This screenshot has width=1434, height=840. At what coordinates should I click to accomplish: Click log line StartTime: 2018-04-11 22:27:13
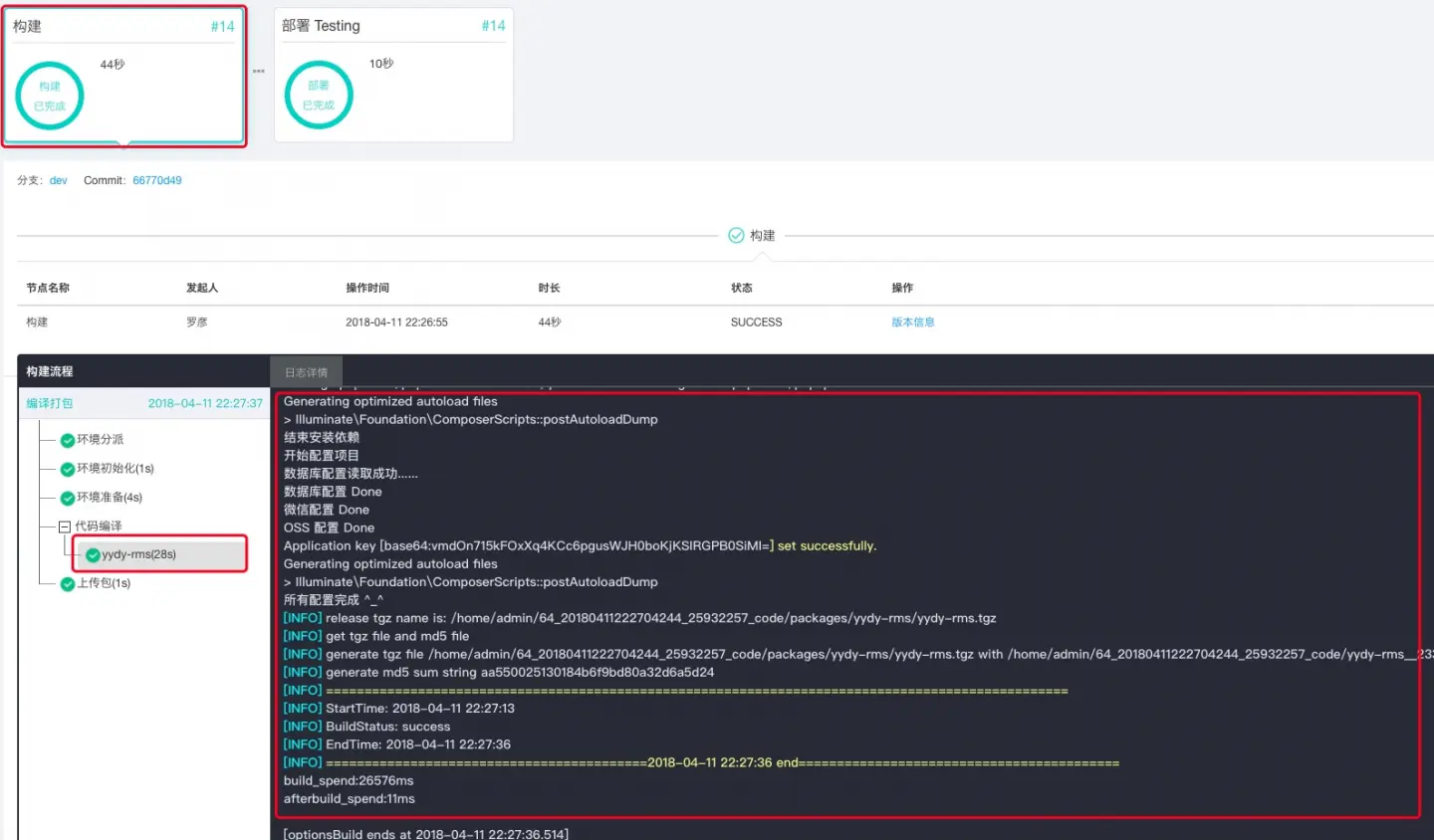click(x=399, y=709)
